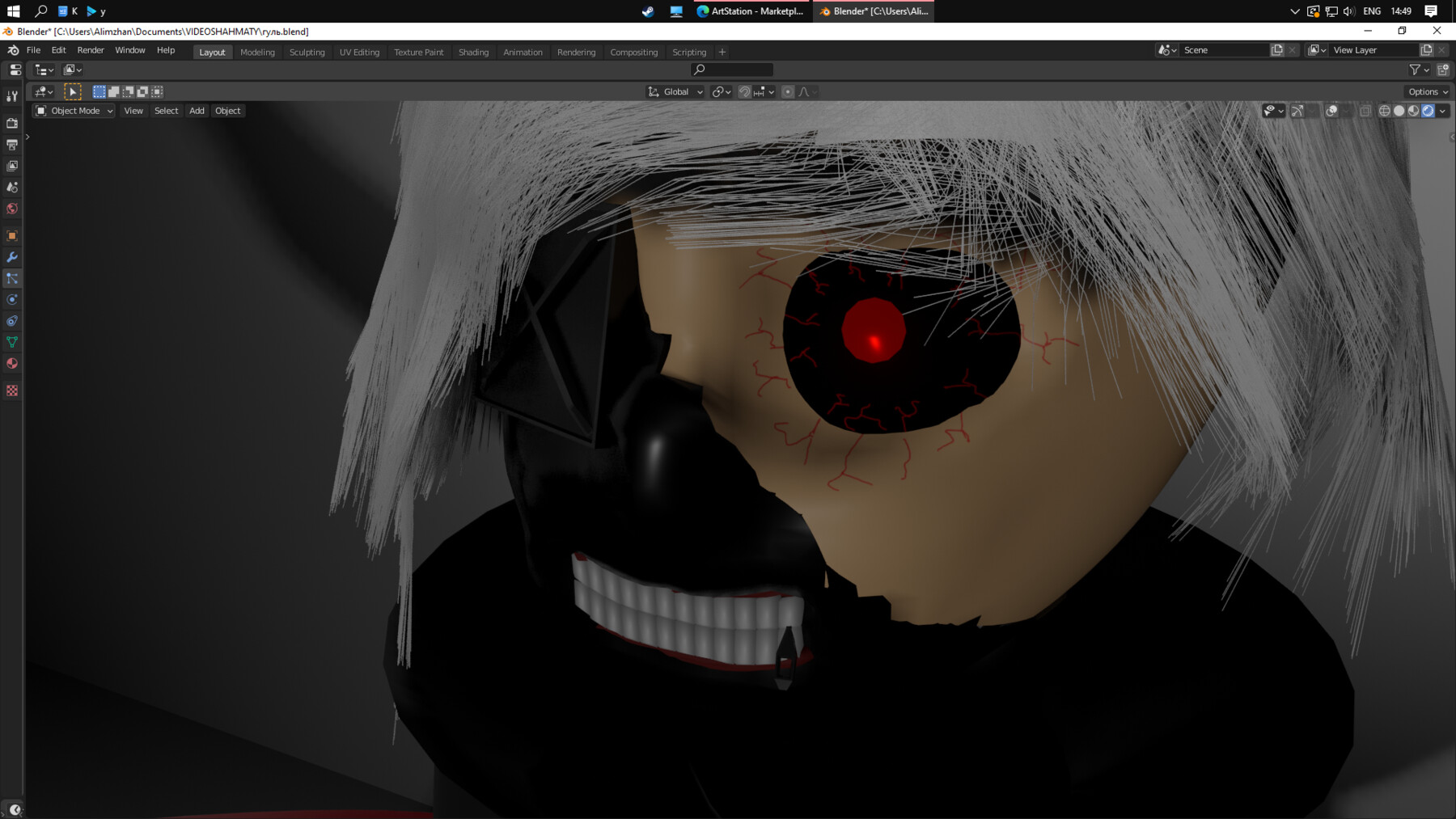
Task: Set selection mode to subtract
Action: [x=128, y=91]
